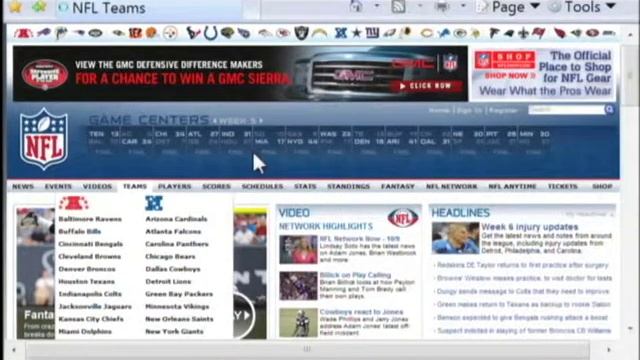Click the search magnifier icon beside search box
Viewport: 640px width, 360px height.
pos(609,109)
